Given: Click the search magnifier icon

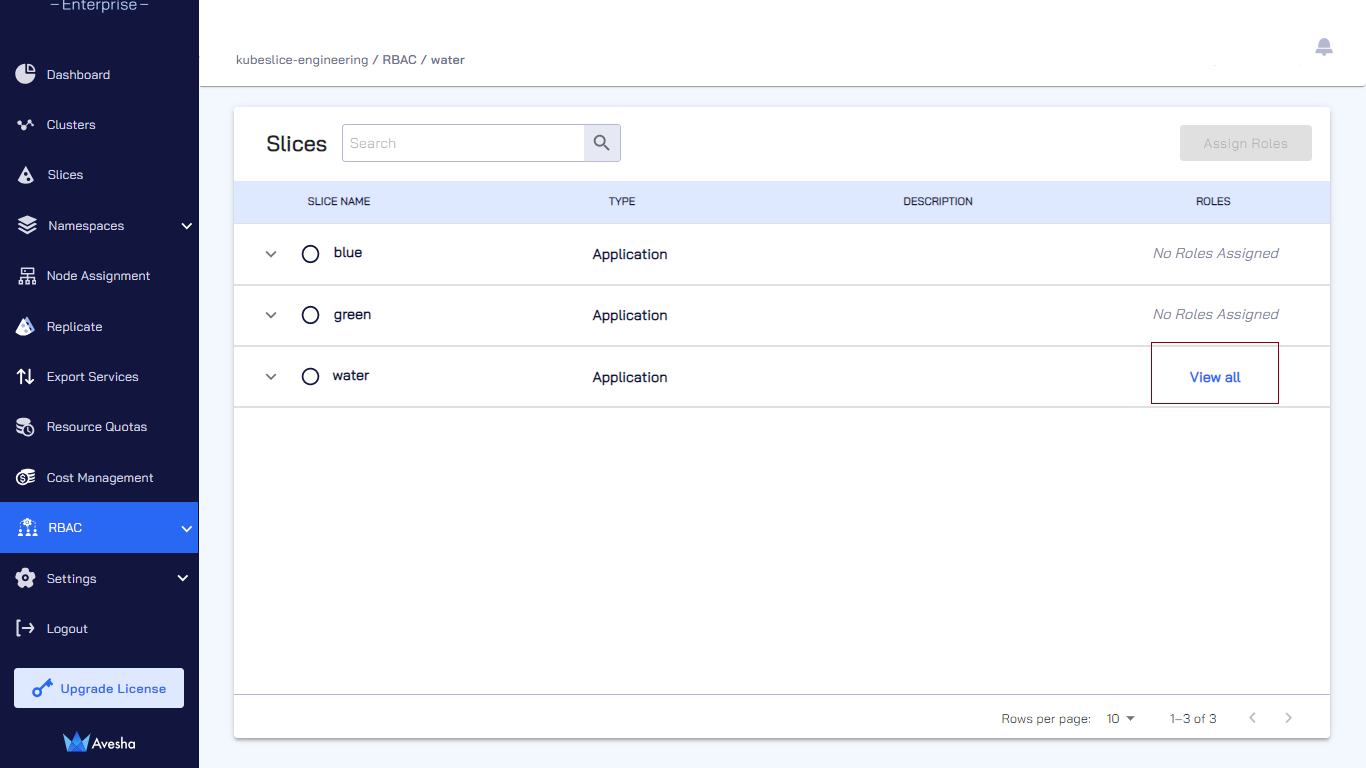Looking at the screenshot, I should (602, 143).
